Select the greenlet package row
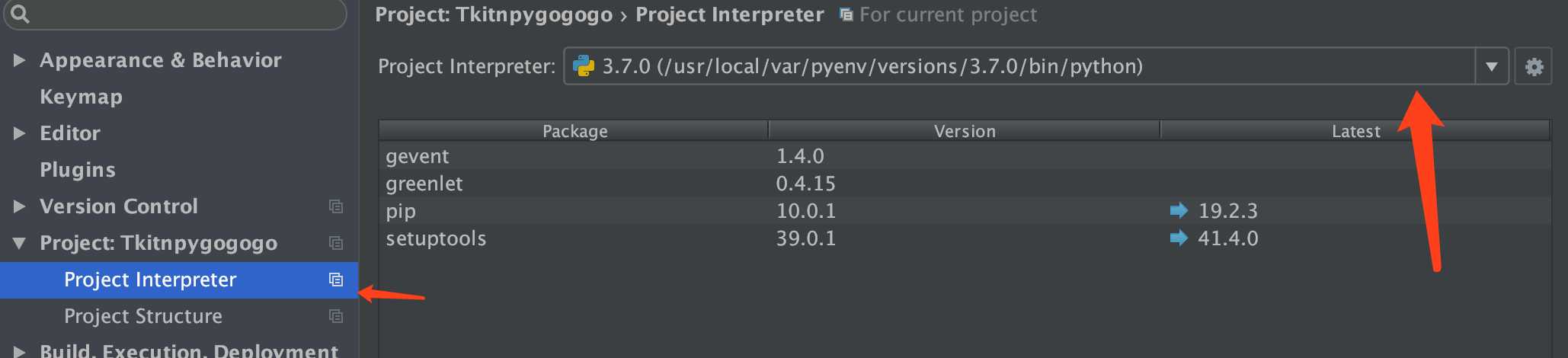The width and height of the screenshot is (1568, 358). tap(965, 184)
